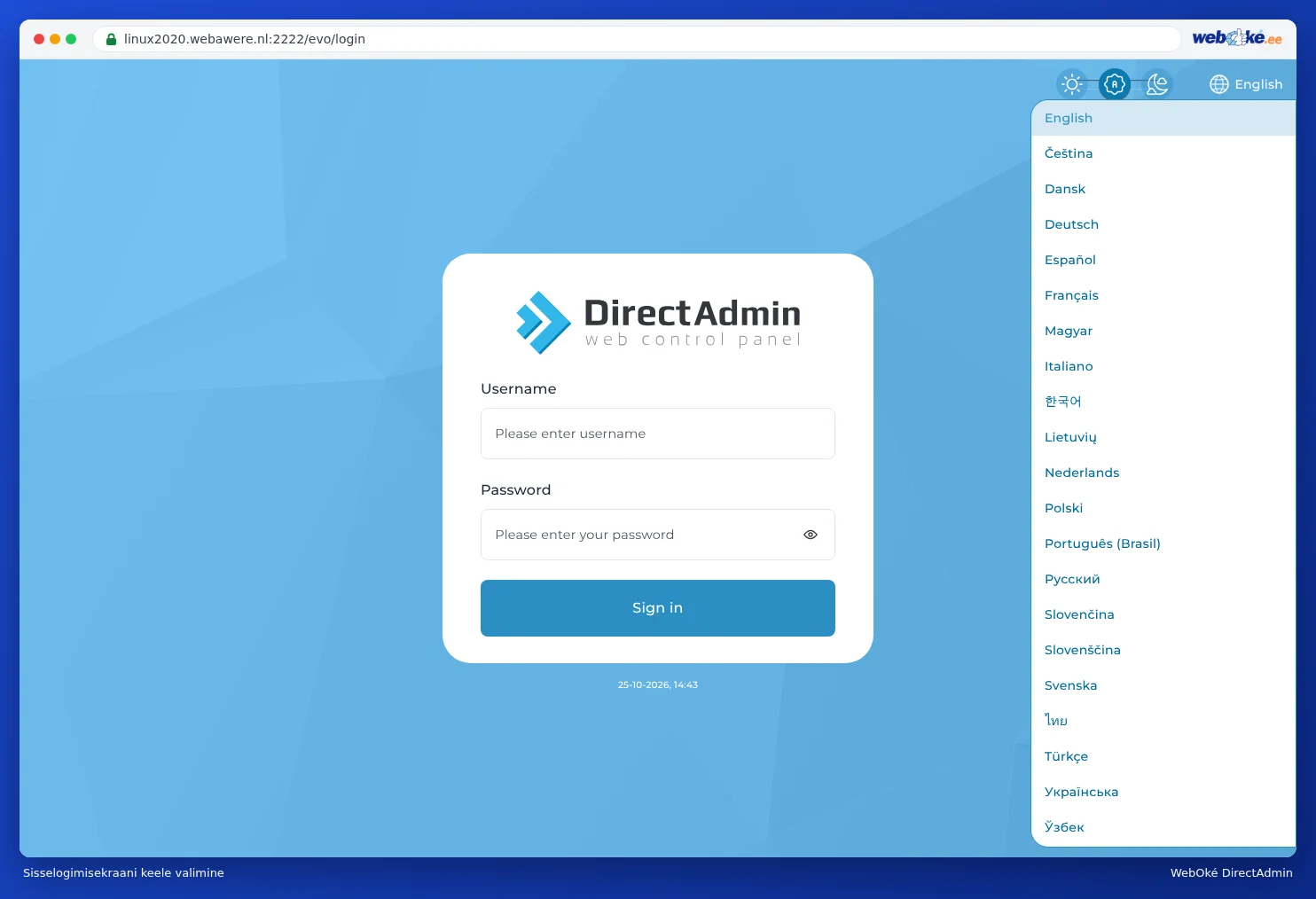
Task: Select the automatic theme mode icon
Action: pos(1115,84)
